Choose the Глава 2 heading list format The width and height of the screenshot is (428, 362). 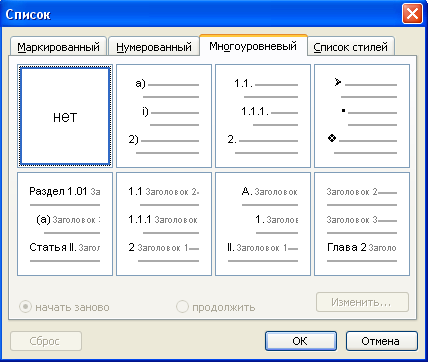pyautogui.click(x=362, y=224)
